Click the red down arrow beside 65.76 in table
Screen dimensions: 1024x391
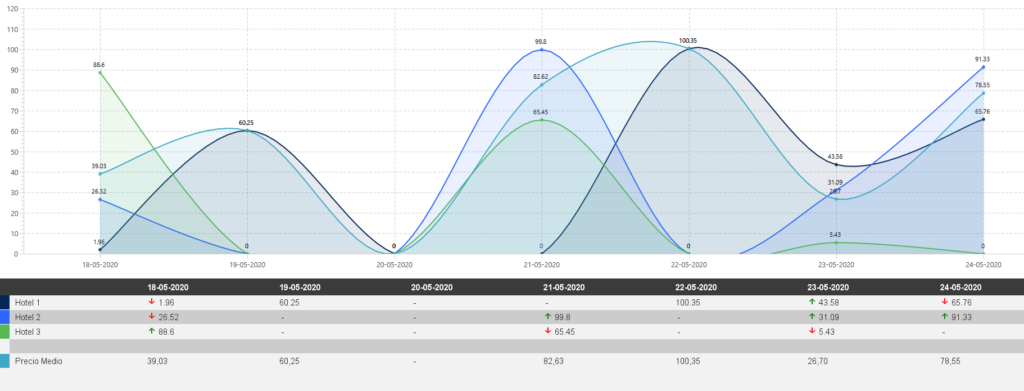click(944, 302)
